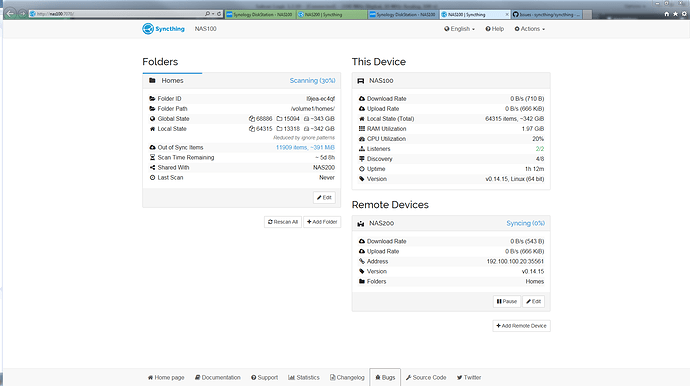
Task: Switch to the green NAS200 Syncthing tab
Action: click(x=331, y=15)
